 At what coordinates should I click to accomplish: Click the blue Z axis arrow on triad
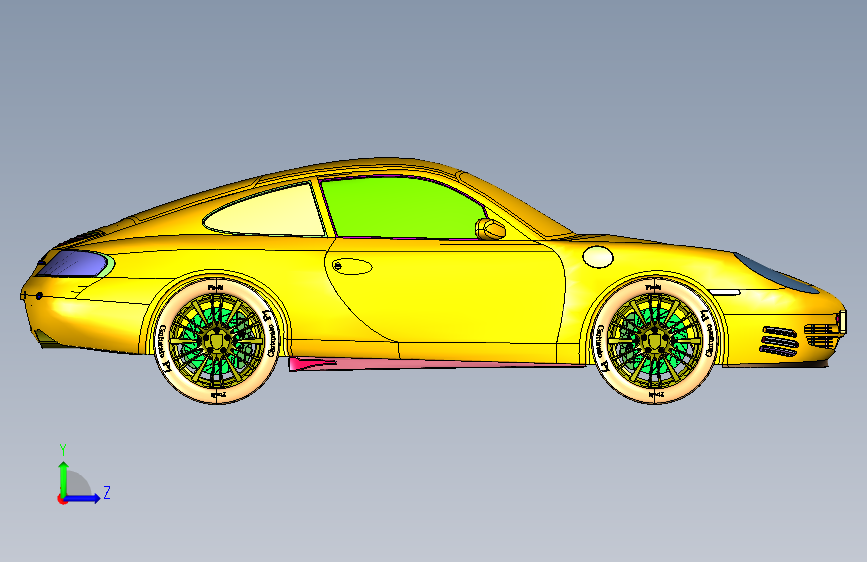[83, 498]
